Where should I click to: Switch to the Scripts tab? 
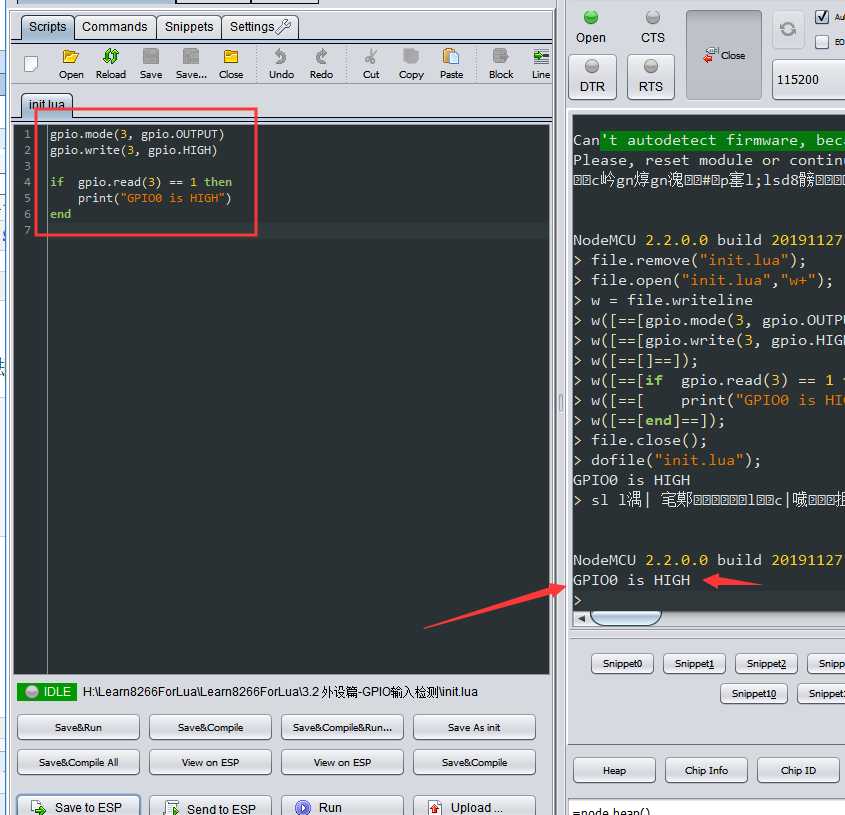point(47,26)
